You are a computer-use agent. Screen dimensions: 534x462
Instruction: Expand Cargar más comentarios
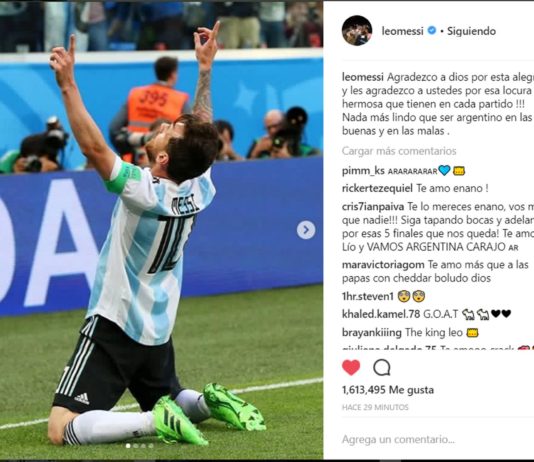(x=399, y=151)
